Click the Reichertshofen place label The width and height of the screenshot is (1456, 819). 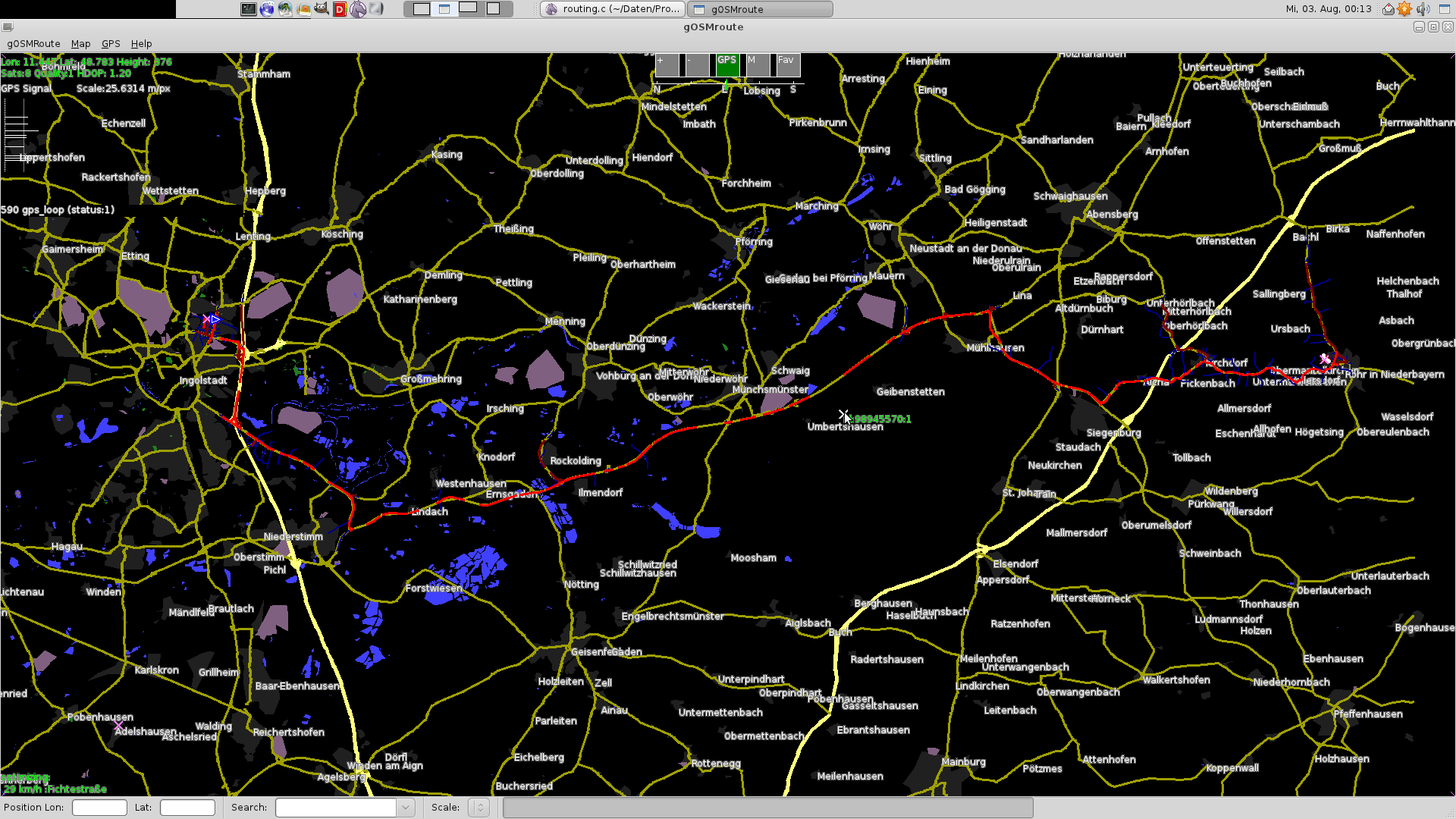(288, 733)
